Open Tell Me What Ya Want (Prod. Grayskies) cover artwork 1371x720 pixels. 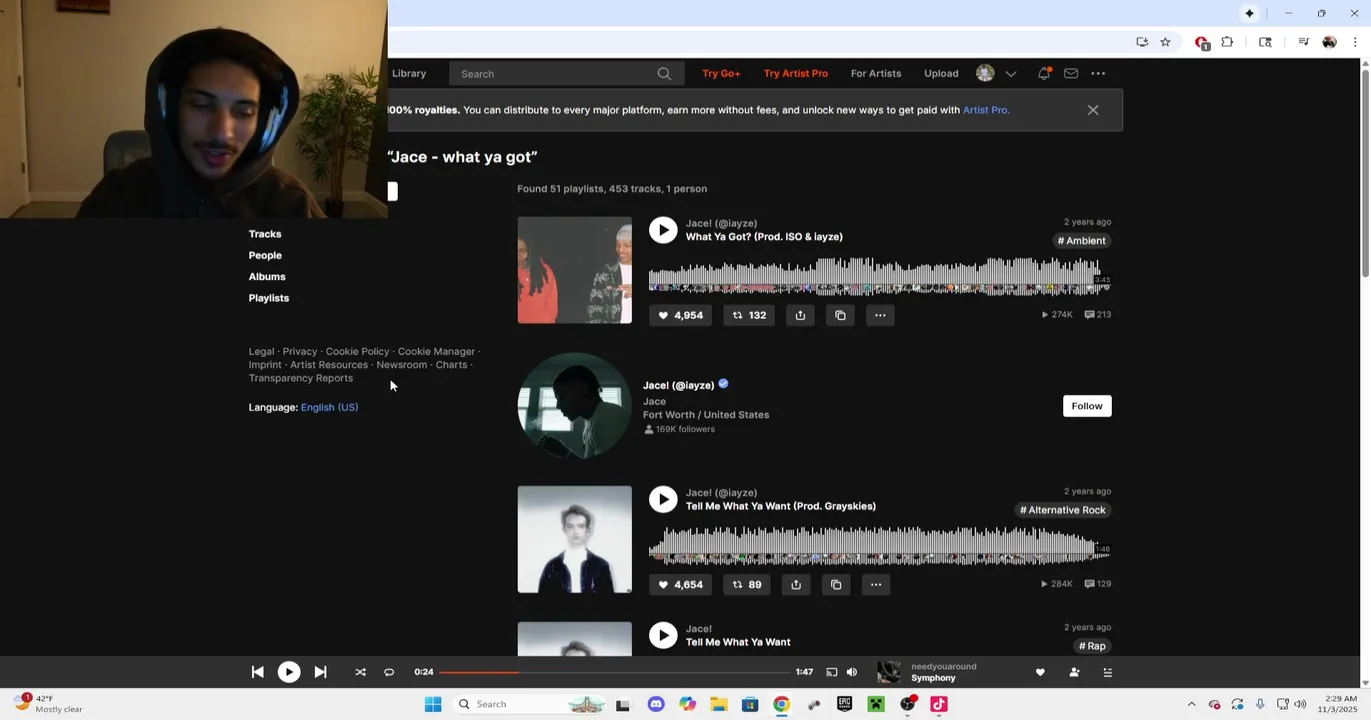(x=574, y=539)
